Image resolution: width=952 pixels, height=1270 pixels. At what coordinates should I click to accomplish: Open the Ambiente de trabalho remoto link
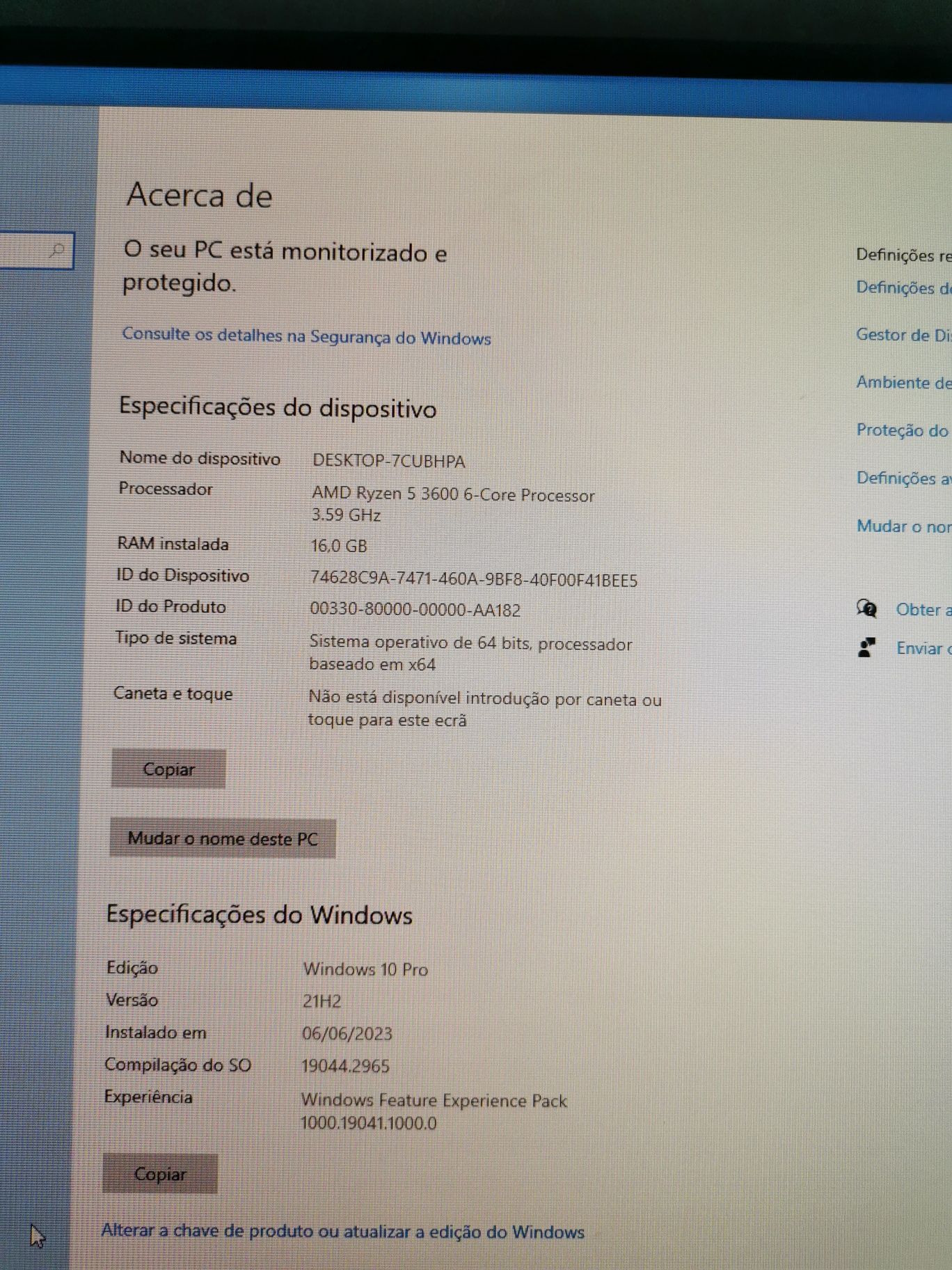pyautogui.click(x=903, y=382)
